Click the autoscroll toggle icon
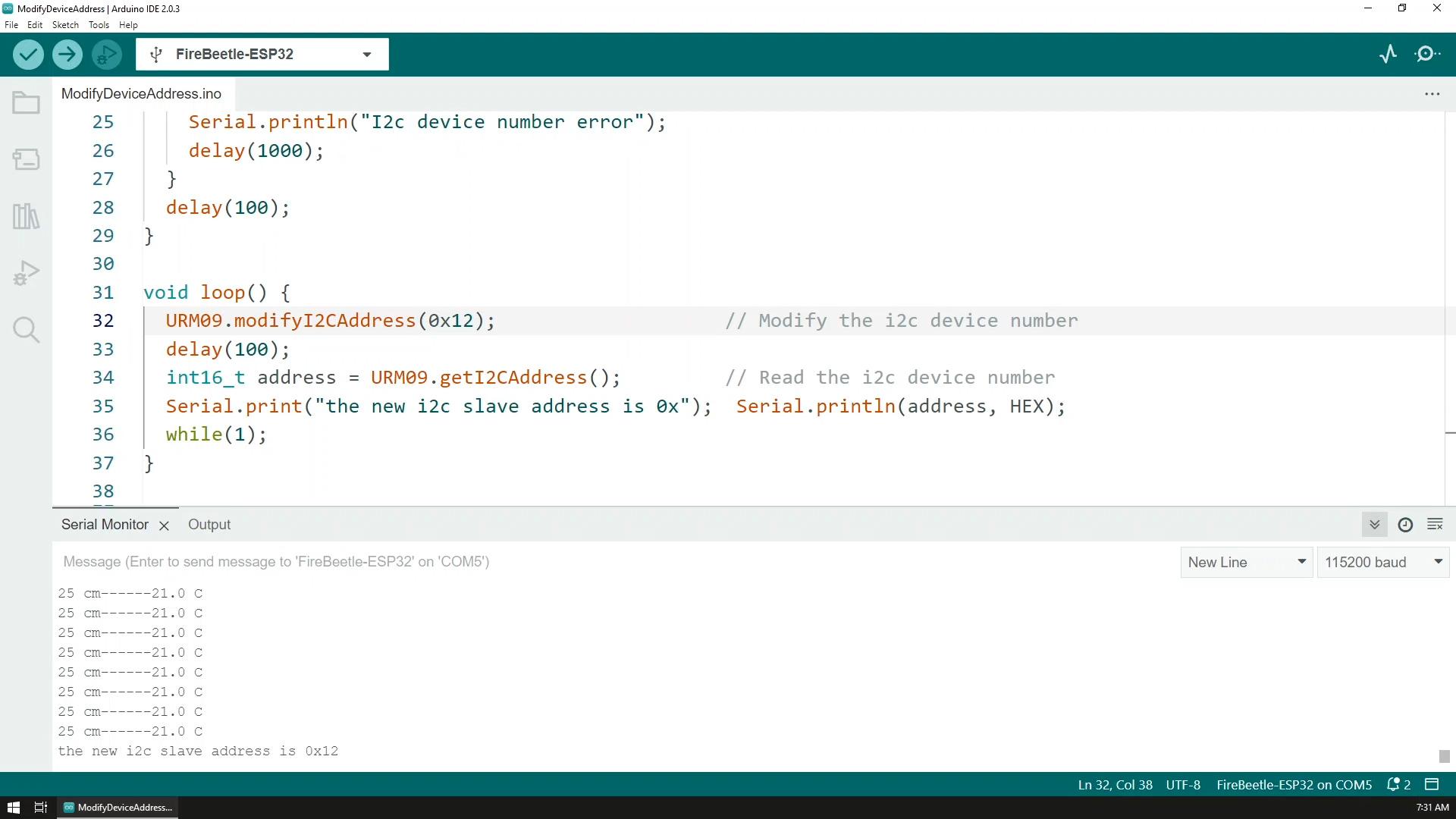 (x=1375, y=524)
